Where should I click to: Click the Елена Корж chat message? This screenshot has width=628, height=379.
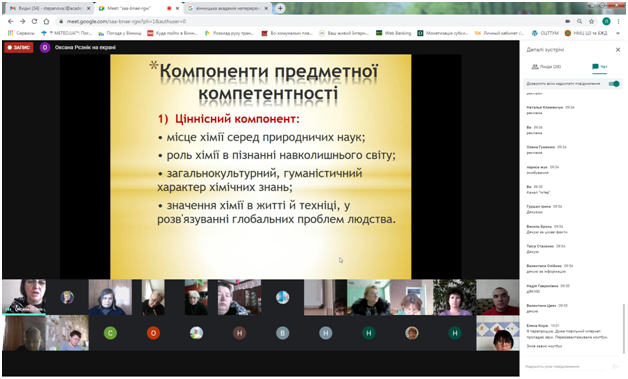567,336
